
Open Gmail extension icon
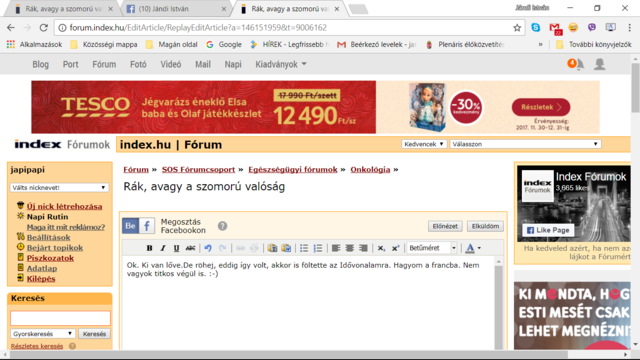pos(555,28)
